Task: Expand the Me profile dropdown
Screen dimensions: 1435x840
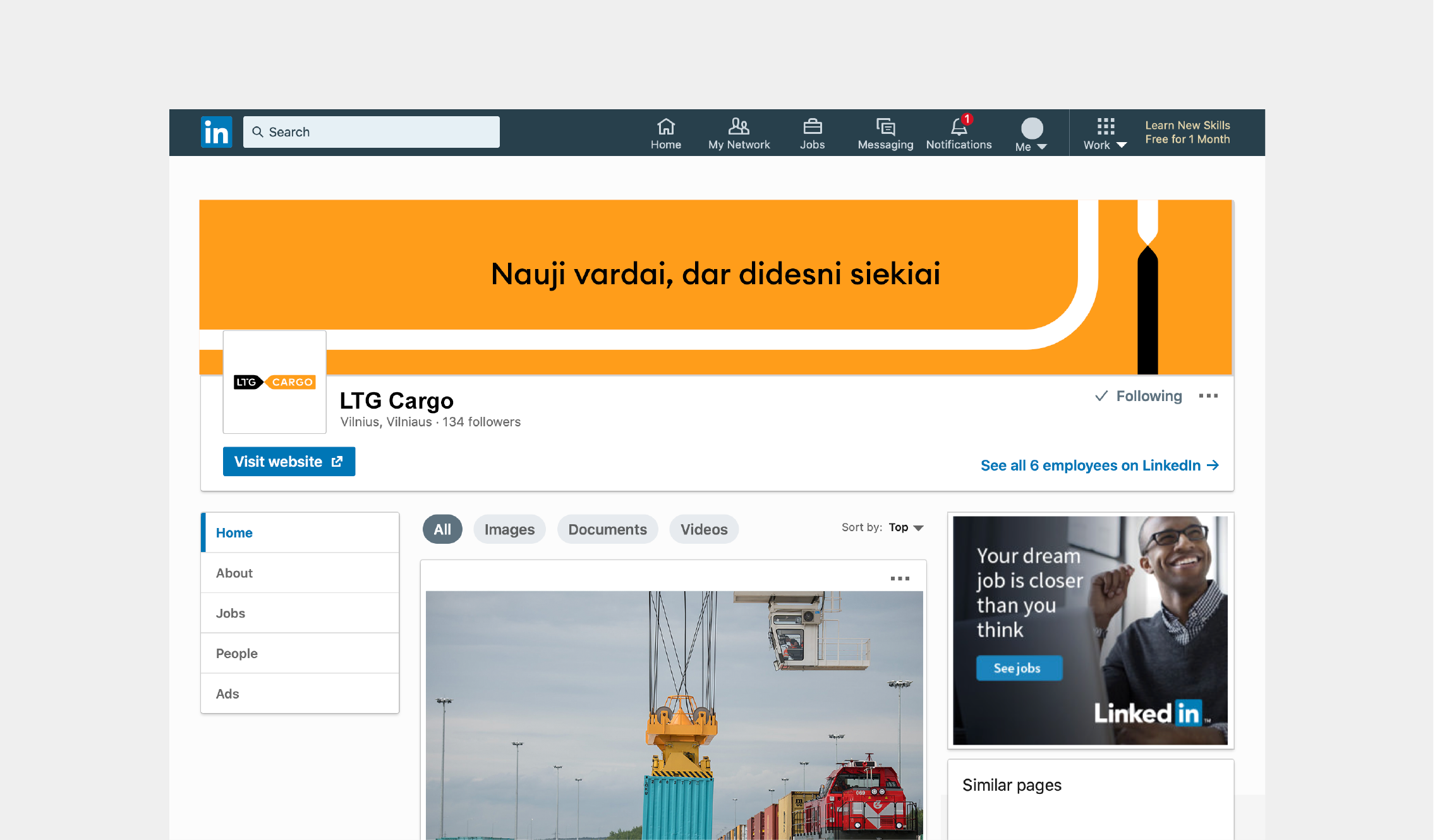Action: 1031,135
